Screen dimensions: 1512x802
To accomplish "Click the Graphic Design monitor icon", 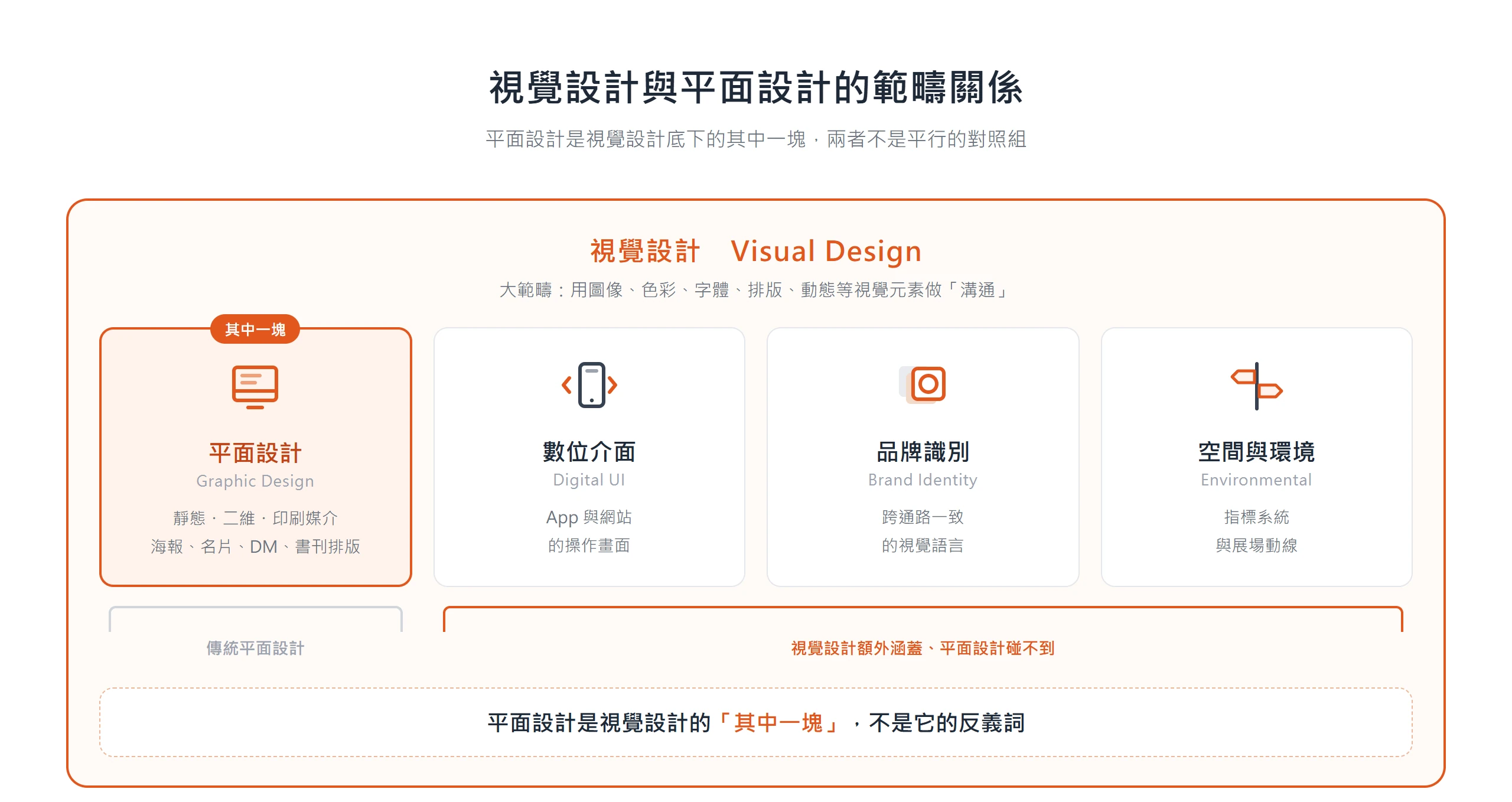I will click(255, 387).
